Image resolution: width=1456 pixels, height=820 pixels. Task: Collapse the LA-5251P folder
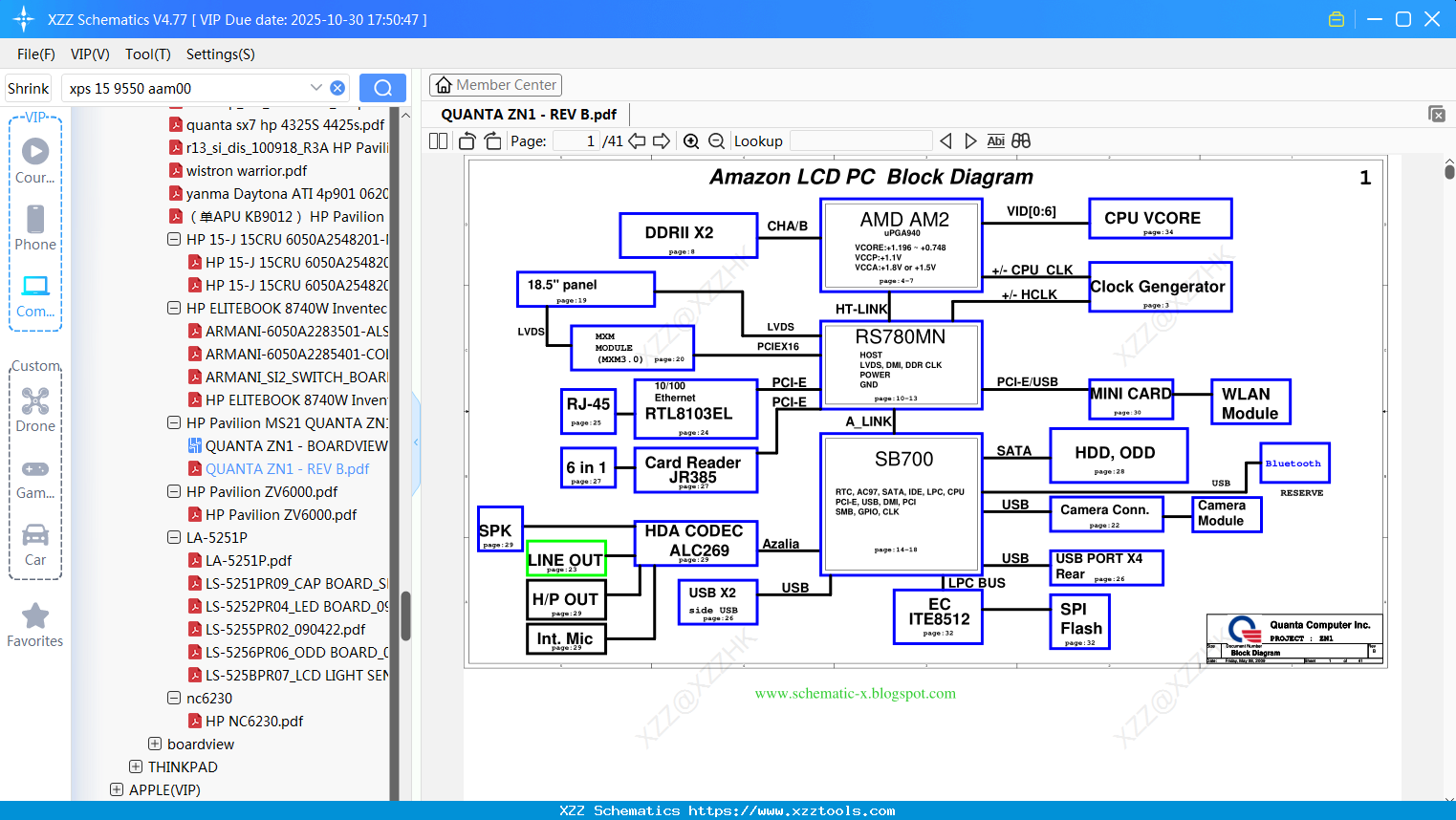174,537
